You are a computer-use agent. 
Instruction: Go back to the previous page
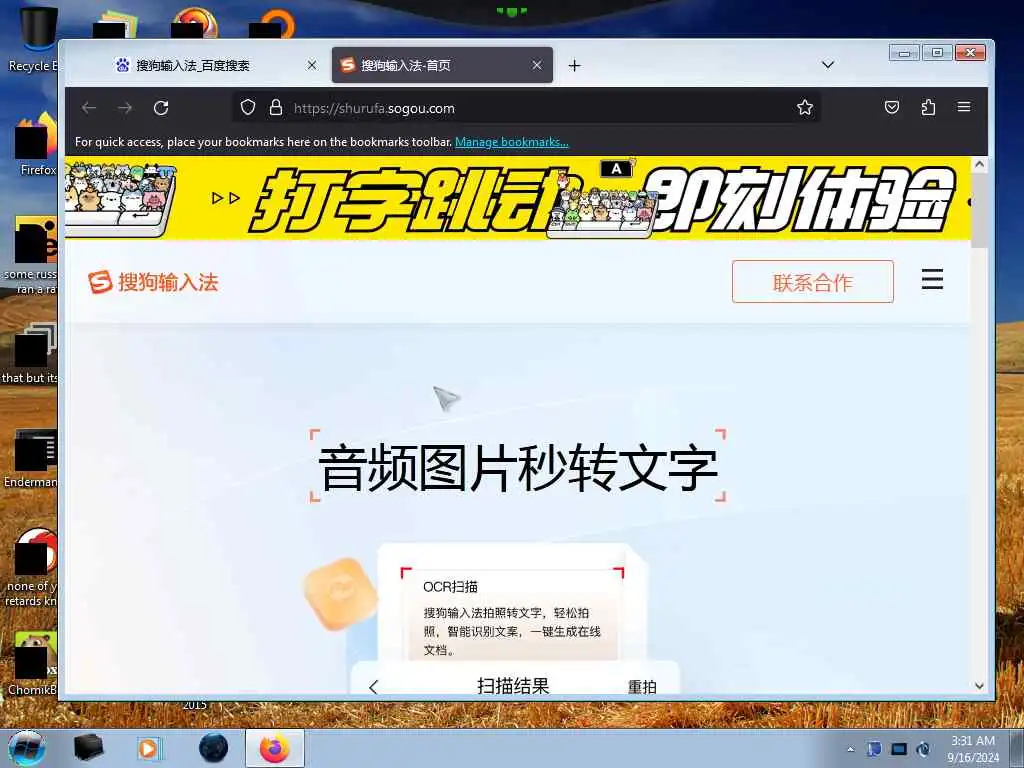pyautogui.click(x=89, y=108)
